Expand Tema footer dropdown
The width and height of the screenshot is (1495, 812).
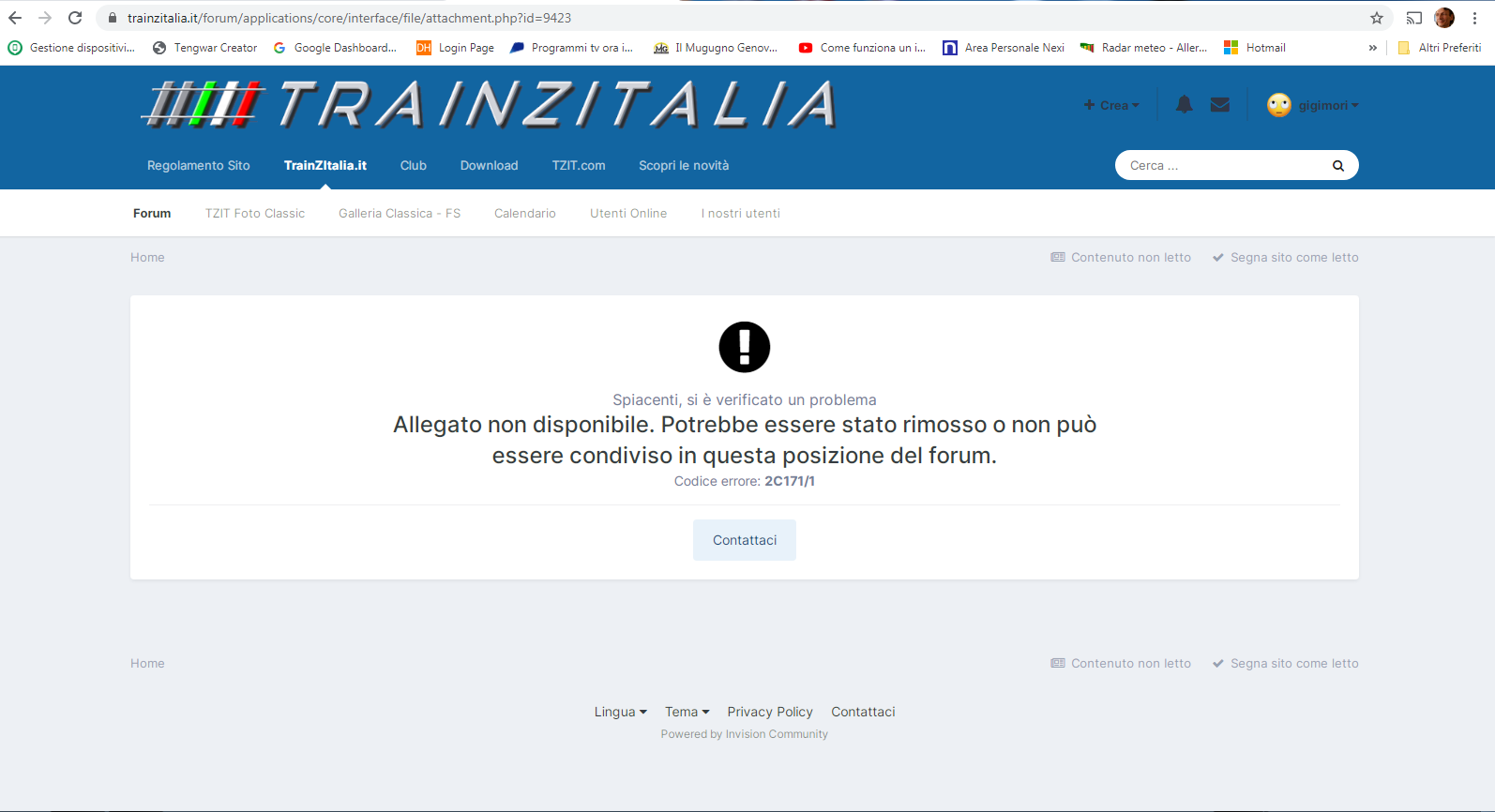tap(687, 712)
